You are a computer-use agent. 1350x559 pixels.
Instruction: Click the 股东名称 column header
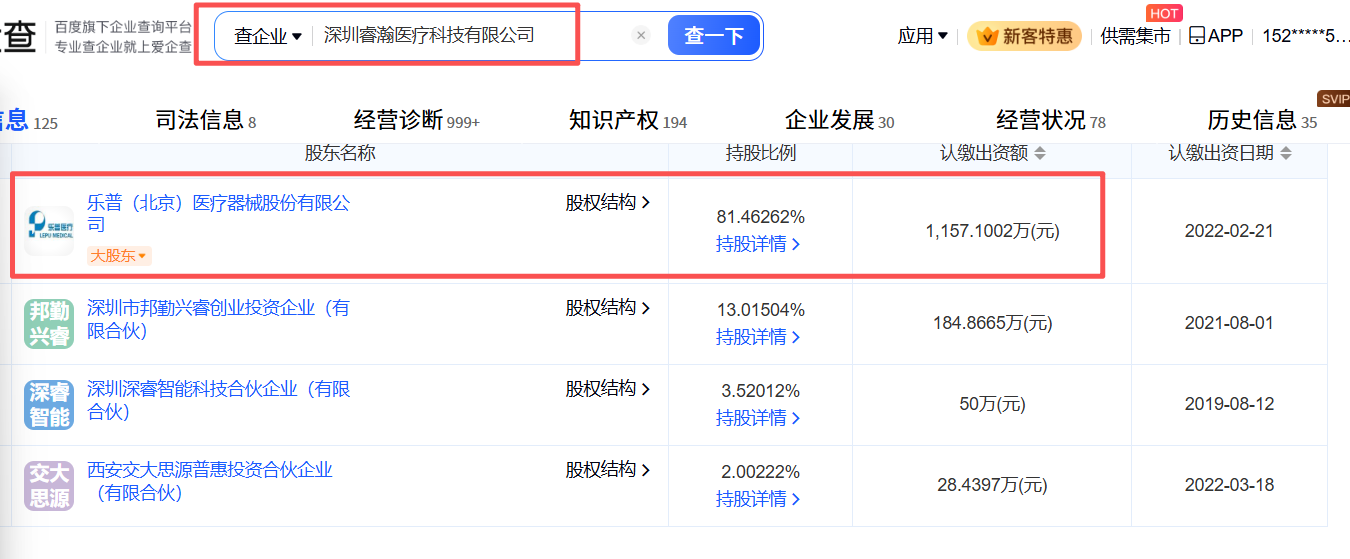(340, 154)
